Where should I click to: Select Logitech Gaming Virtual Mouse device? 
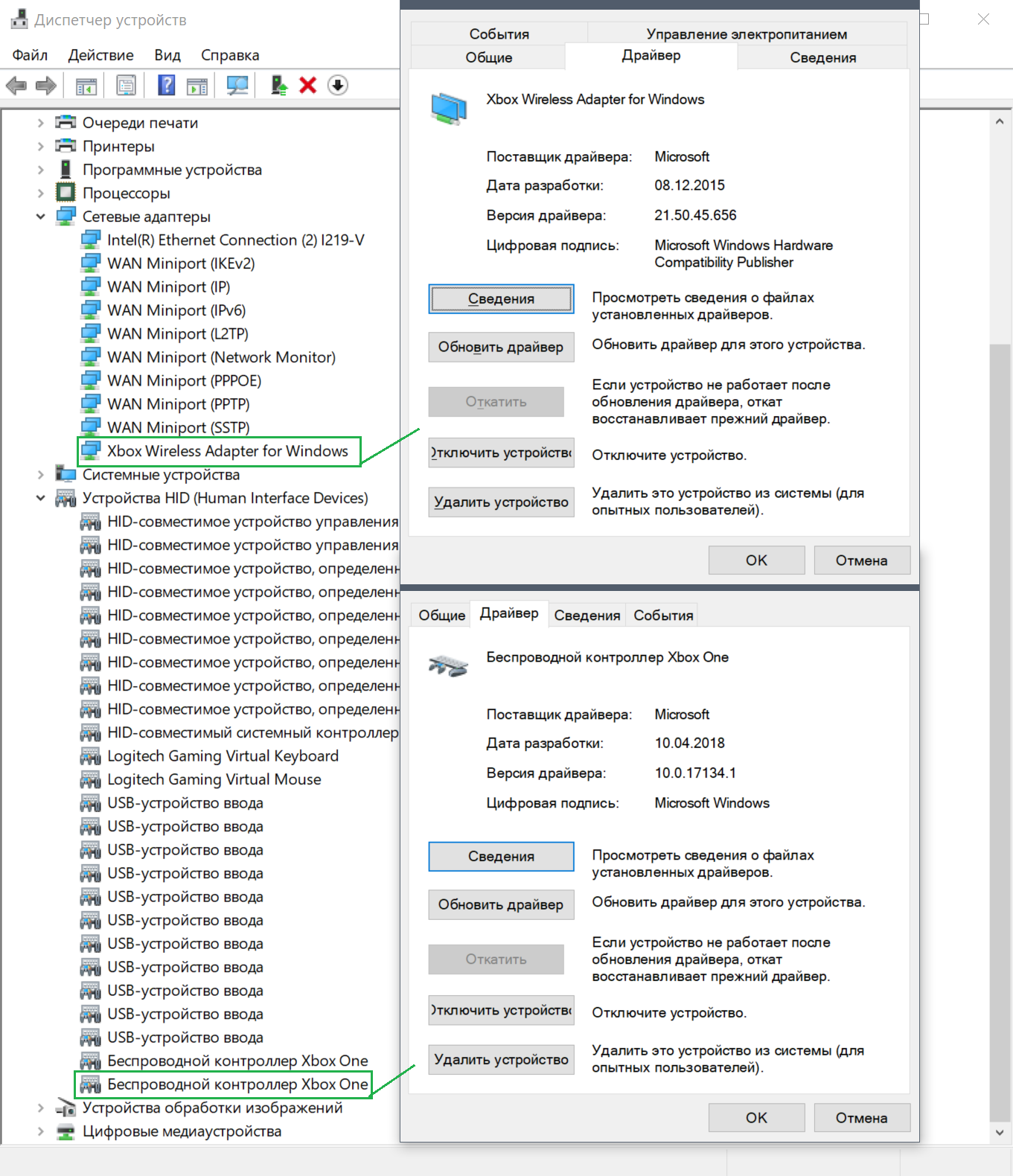pyautogui.click(x=214, y=779)
